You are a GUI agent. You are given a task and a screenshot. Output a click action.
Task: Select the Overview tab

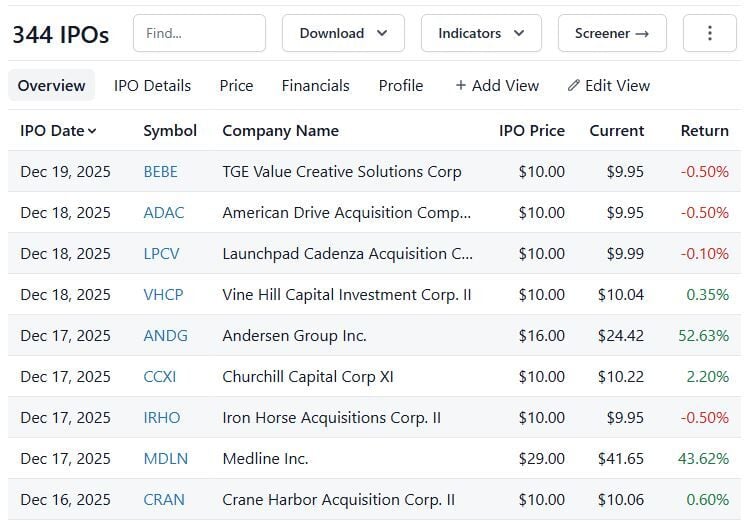(51, 86)
